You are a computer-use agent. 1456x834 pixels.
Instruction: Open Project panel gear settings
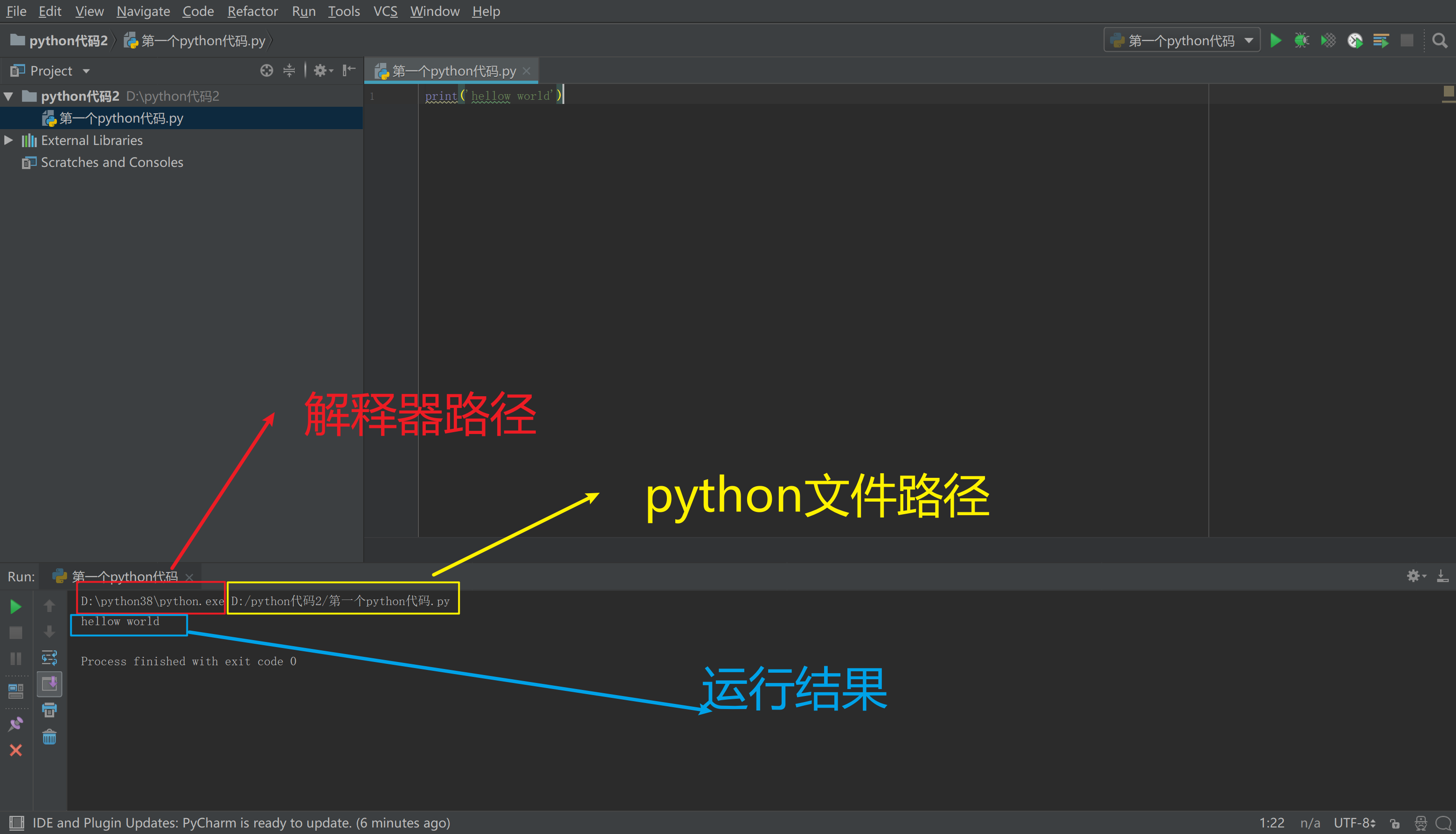(x=323, y=70)
